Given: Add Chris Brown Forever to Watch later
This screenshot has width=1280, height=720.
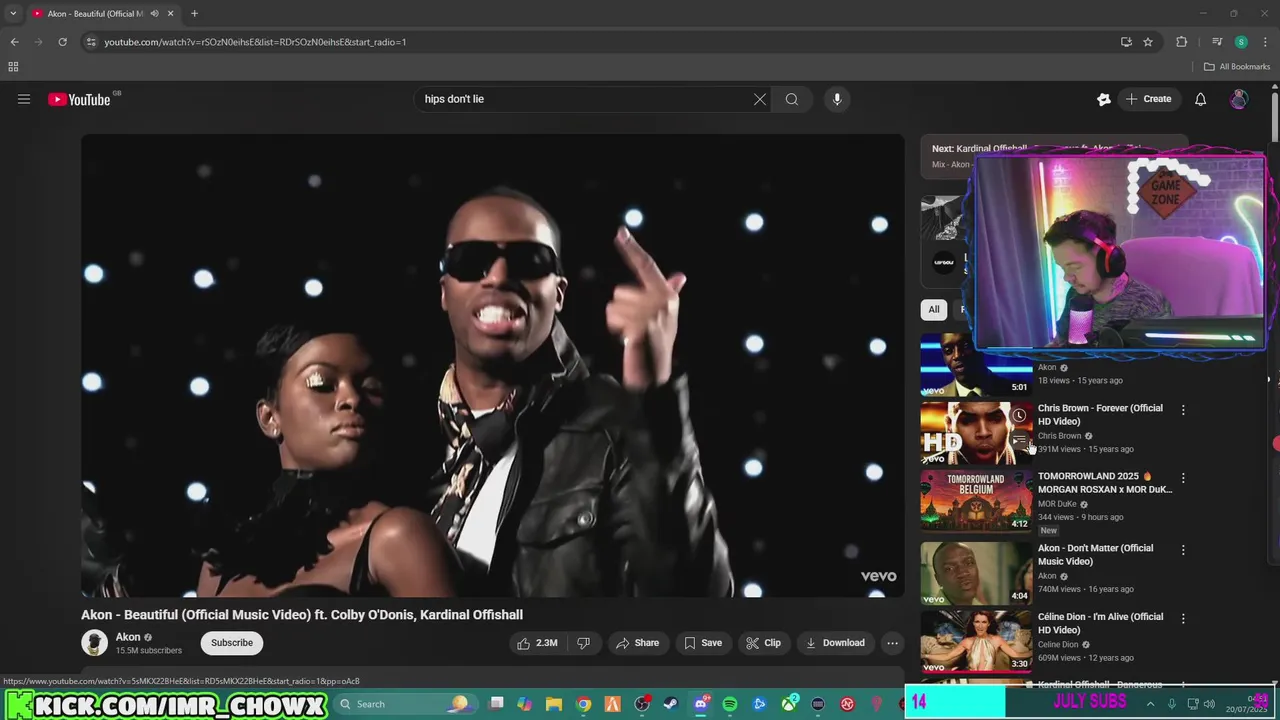Looking at the screenshot, I should pyautogui.click(x=1018, y=416).
